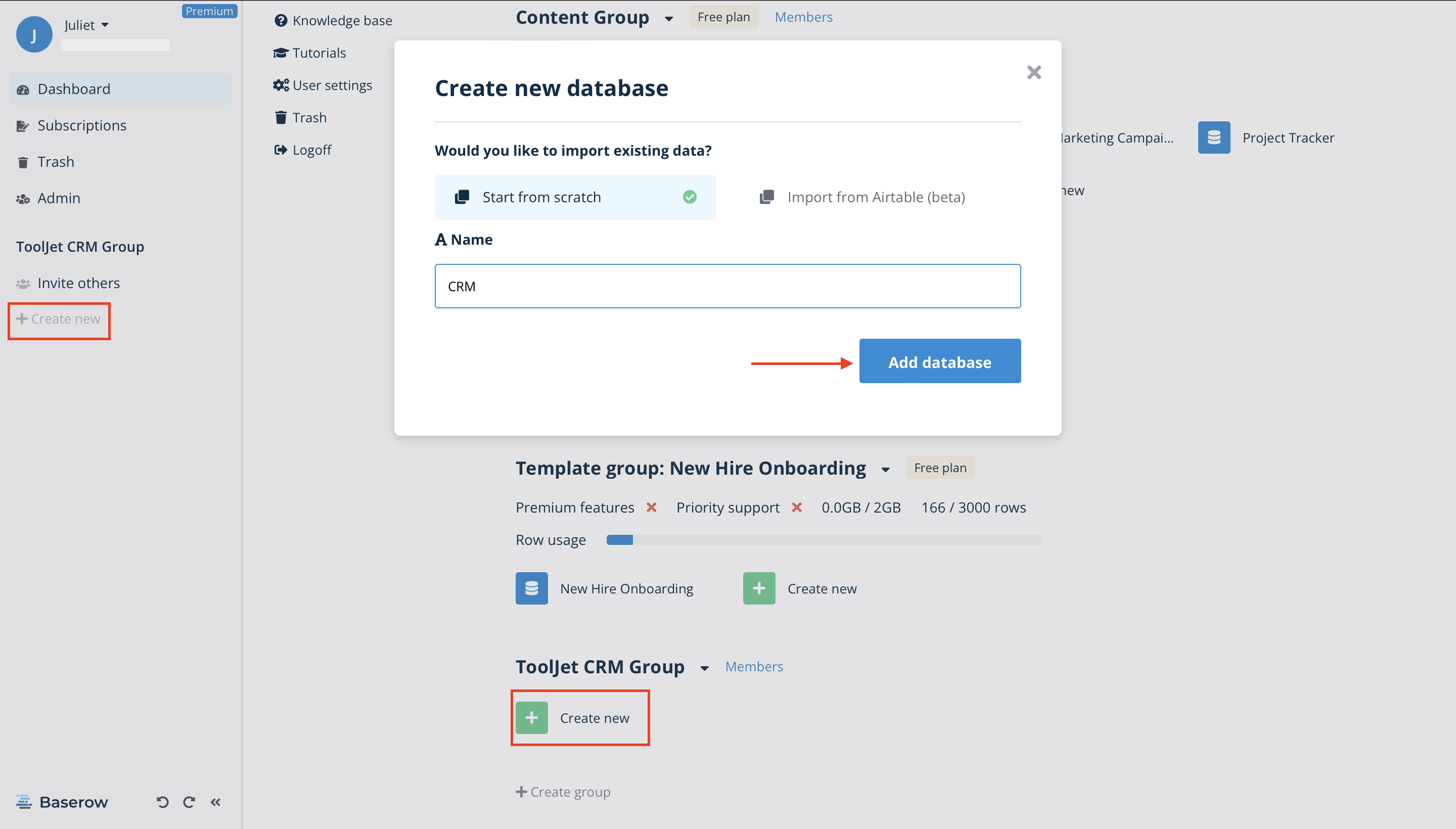Click inside the CRM name field
This screenshot has height=829, width=1456.
coord(727,286)
